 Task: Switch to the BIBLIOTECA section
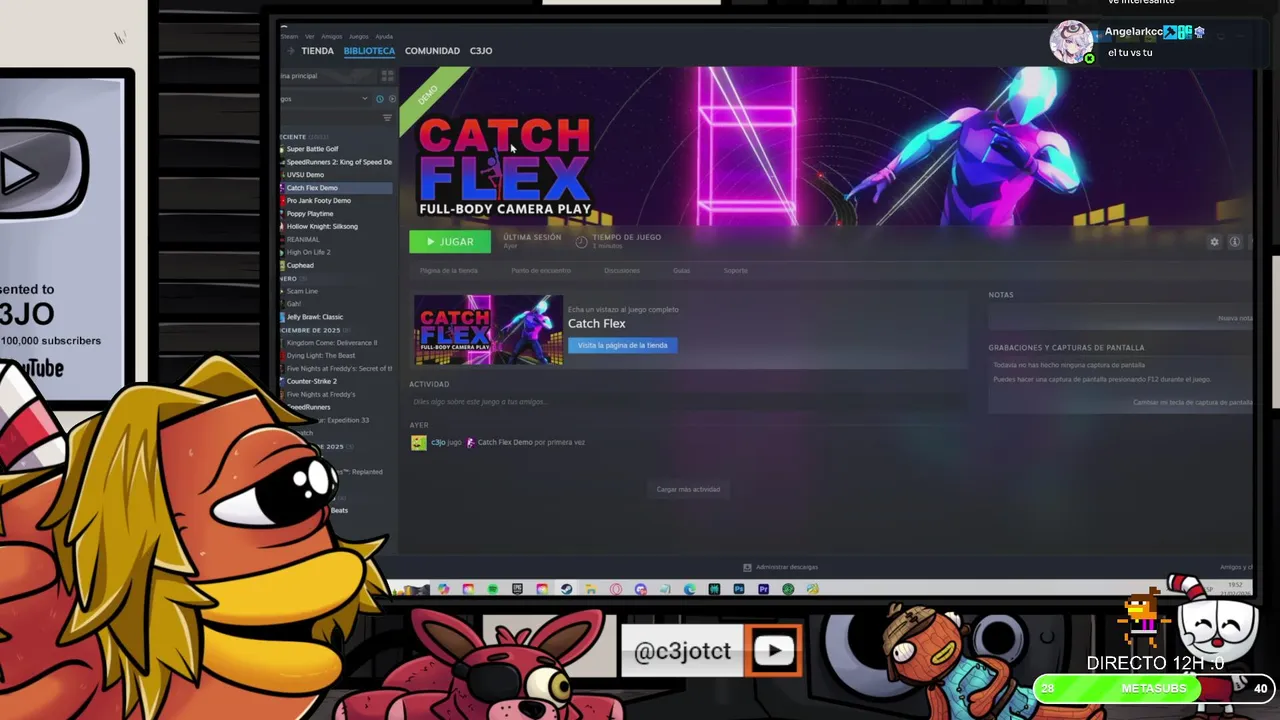(369, 51)
